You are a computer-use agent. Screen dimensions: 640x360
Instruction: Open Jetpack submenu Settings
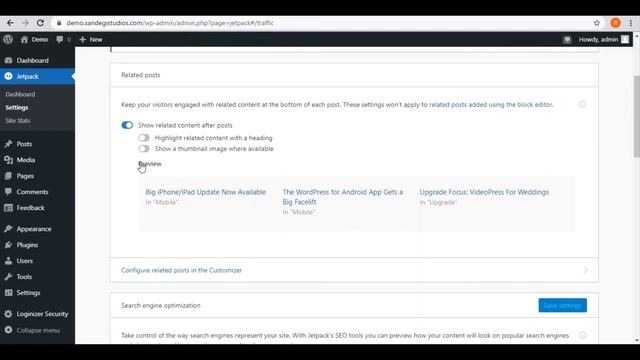17,107
